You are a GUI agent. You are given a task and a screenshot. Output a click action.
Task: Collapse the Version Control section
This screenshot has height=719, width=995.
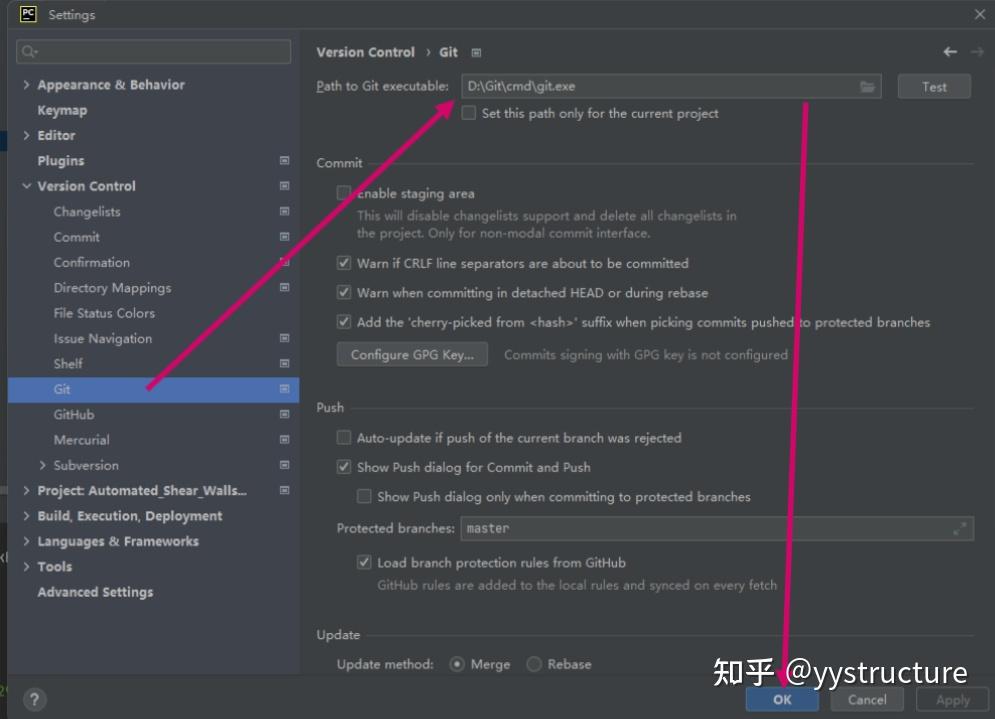[27, 186]
